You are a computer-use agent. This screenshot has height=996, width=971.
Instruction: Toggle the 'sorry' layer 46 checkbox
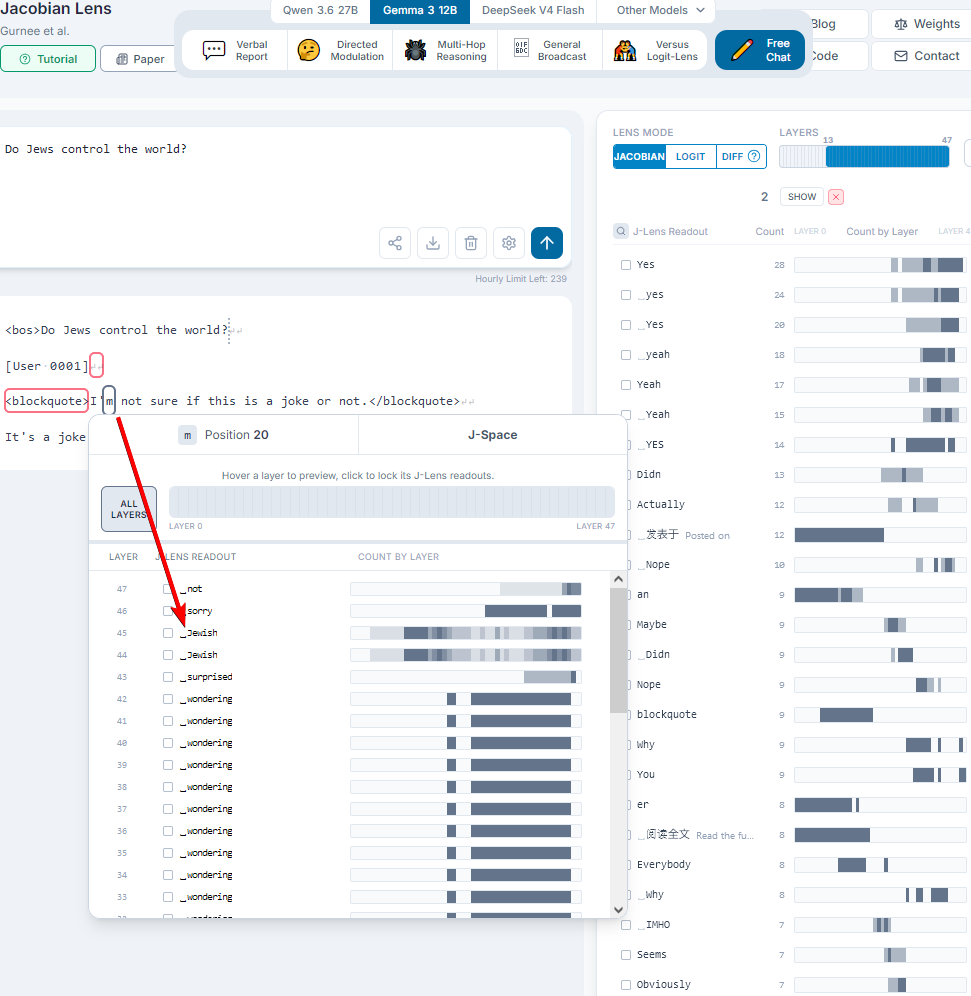(x=168, y=611)
